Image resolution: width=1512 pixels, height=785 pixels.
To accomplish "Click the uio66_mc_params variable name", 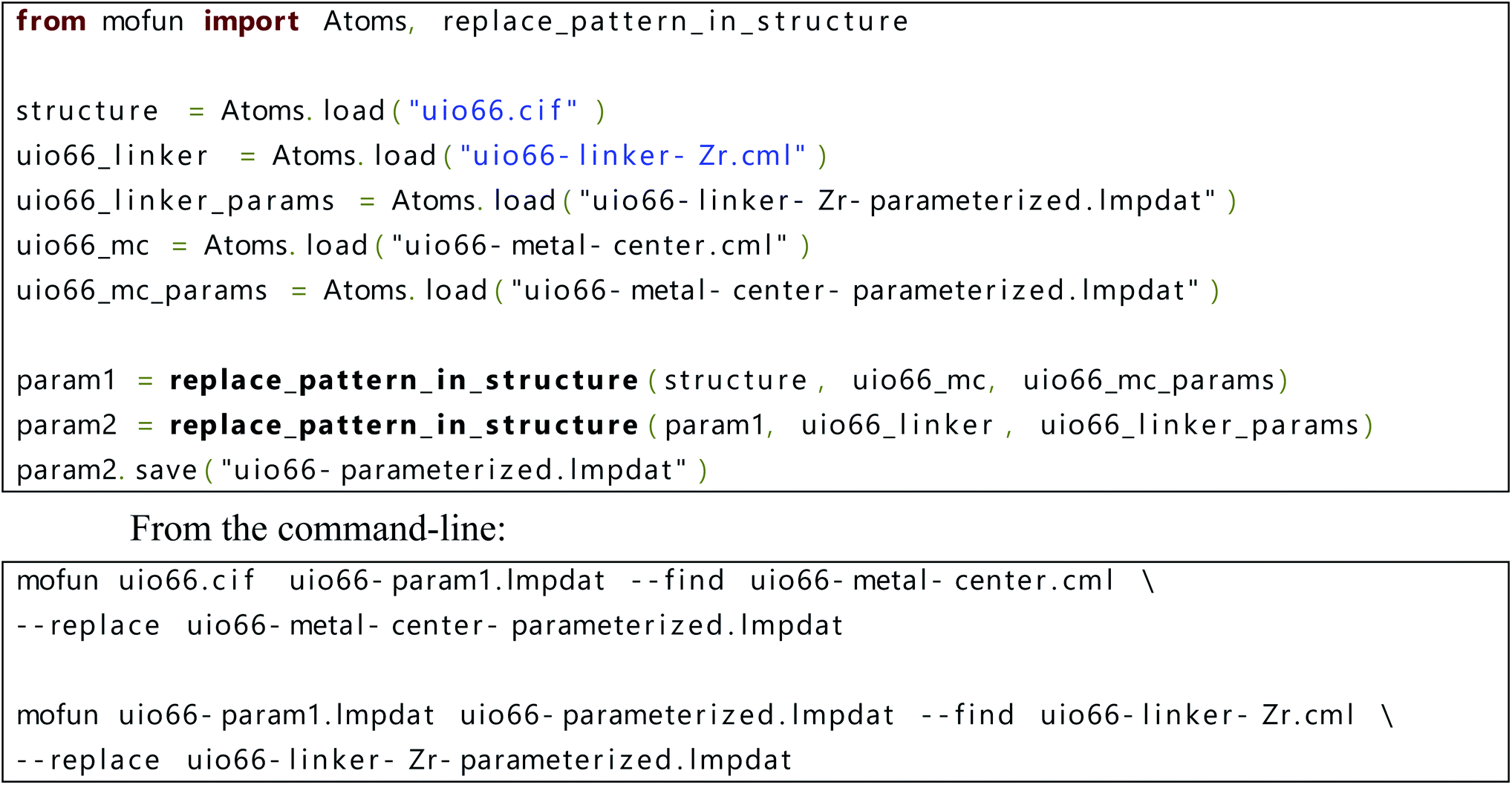I will pos(142,291).
